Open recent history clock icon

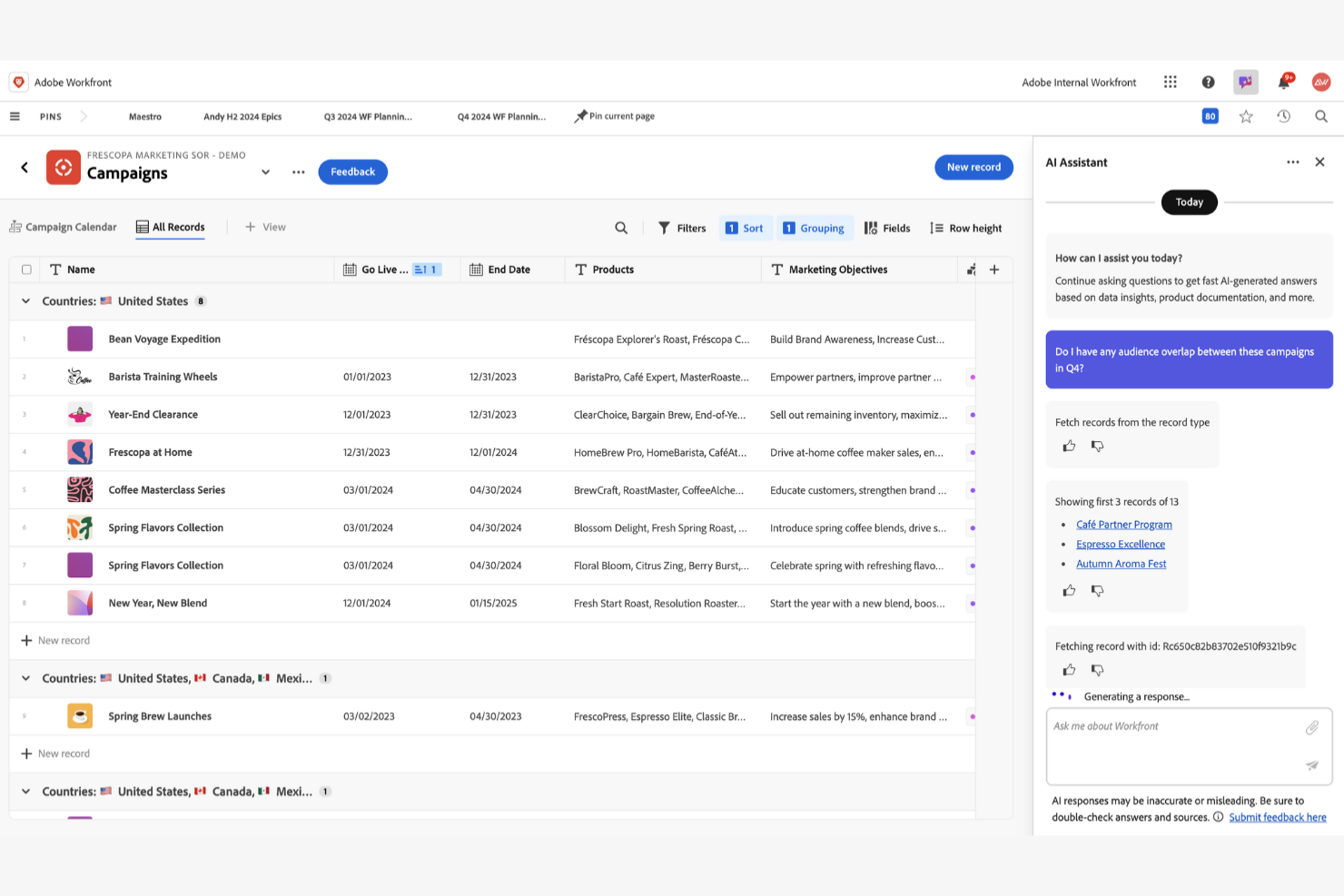(1283, 116)
